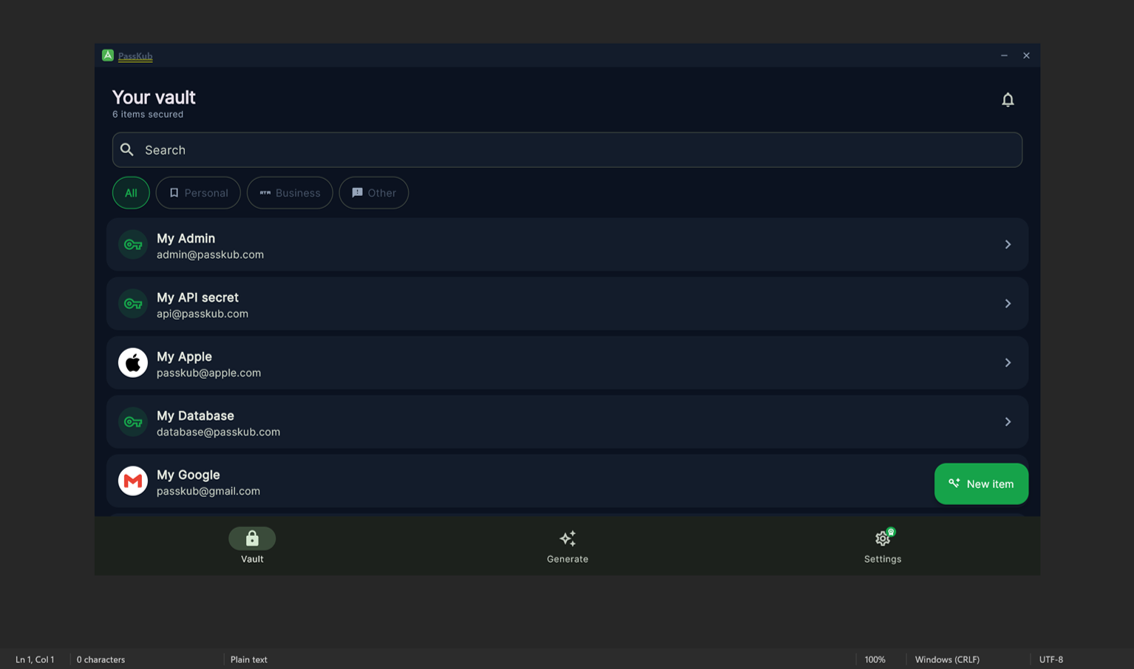Click the Settings gear icon

[x=882, y=538]
